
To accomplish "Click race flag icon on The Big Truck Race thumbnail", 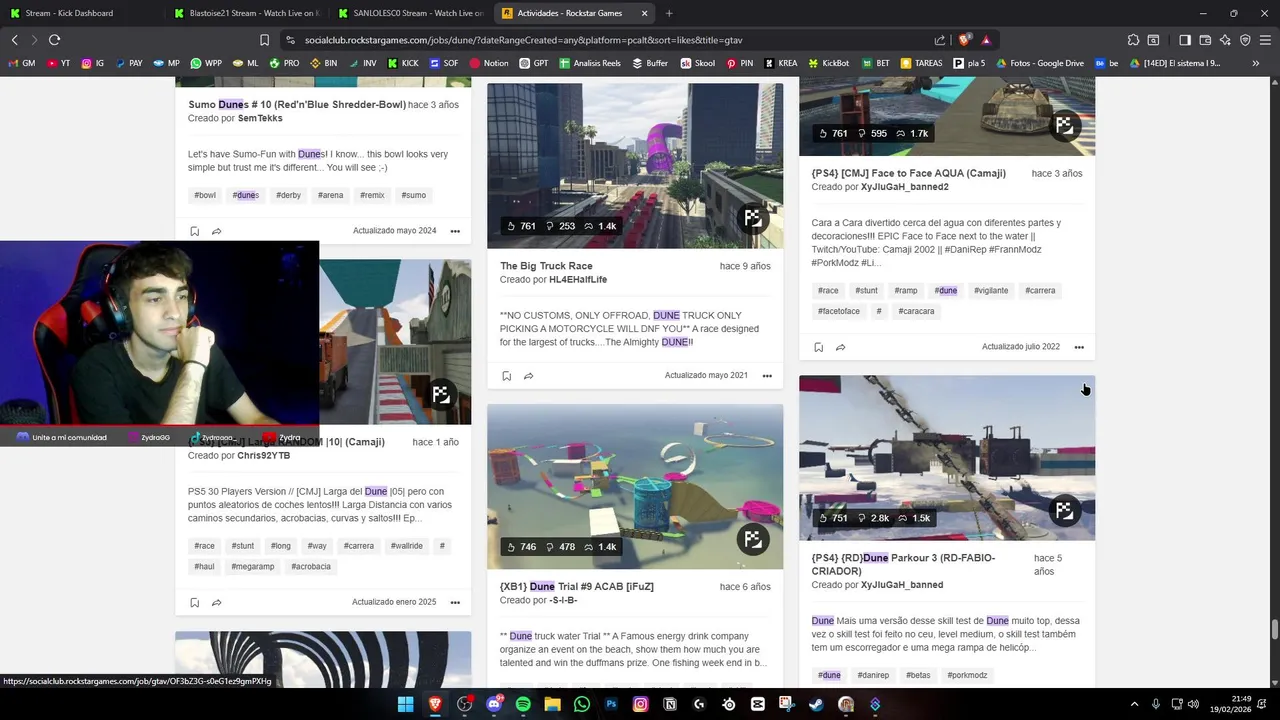I will click(x=752, y=218).
